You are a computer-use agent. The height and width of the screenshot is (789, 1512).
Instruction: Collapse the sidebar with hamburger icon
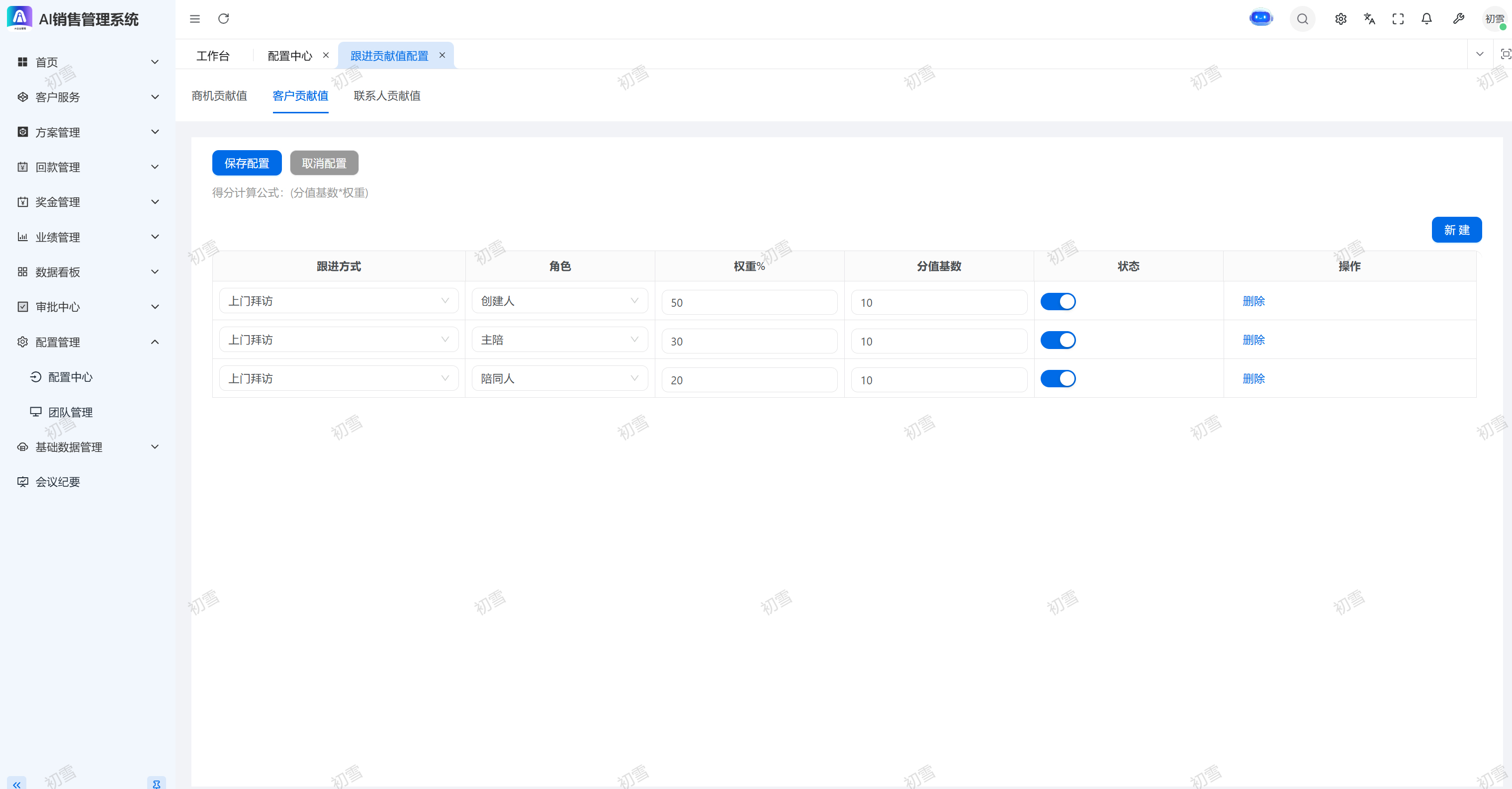(x=195, y=19)
